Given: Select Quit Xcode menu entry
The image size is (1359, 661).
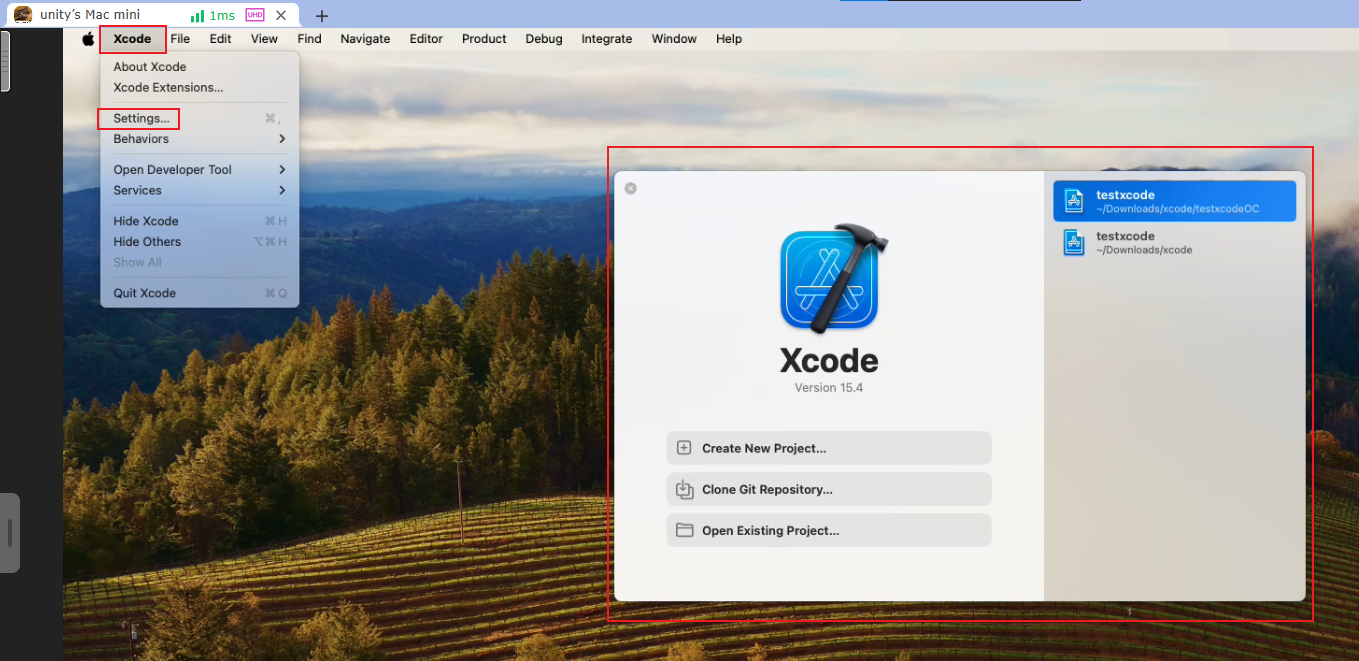Looking at the screenshot, I should (x=200, y=293).
